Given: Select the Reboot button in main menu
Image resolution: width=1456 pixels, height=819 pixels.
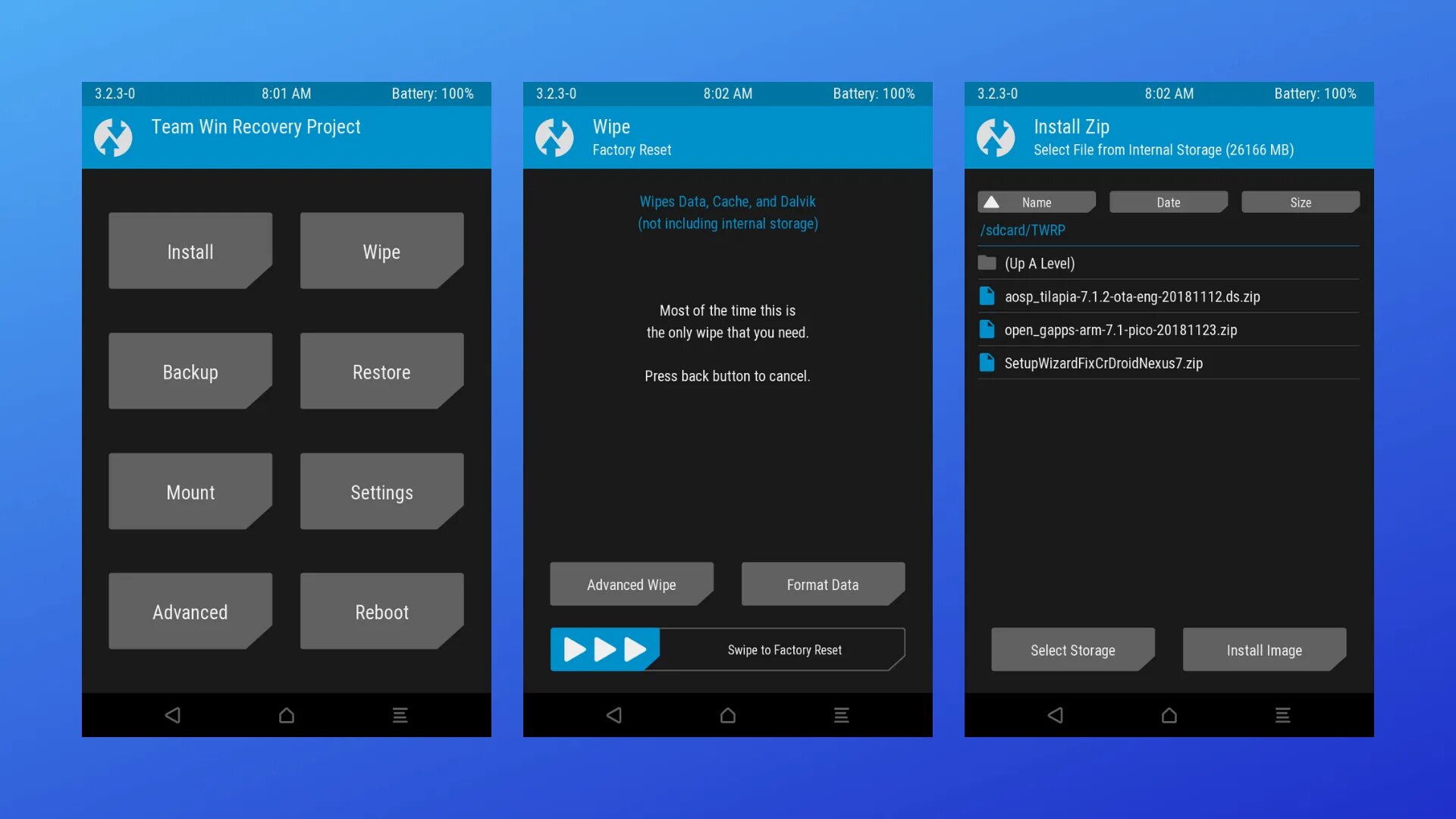Looking at the screenshot, I should tap(381, 612).
